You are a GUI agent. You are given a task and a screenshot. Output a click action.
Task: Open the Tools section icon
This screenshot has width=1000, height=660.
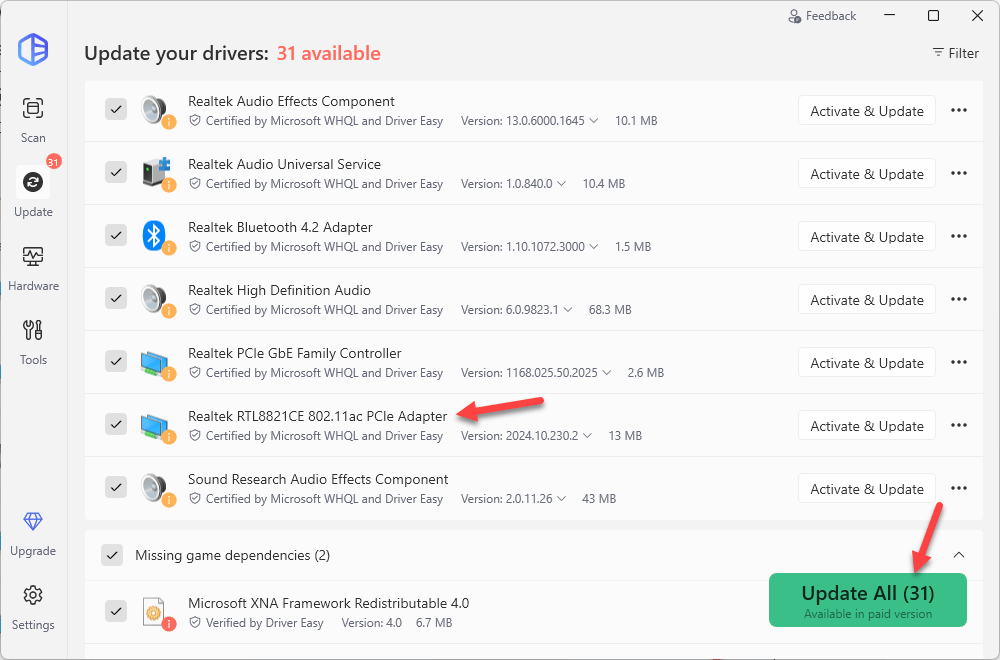pyautogui.click(x=33, y=331)
